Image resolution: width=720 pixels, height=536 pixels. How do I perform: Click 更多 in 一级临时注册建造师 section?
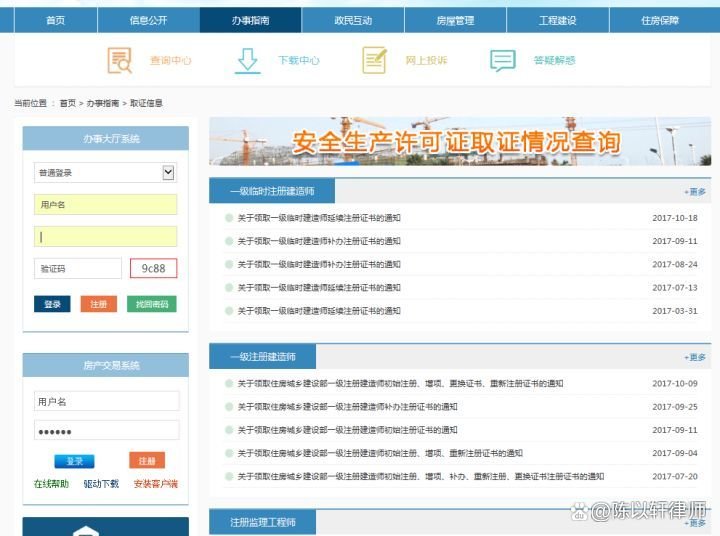tap(695, 192)
